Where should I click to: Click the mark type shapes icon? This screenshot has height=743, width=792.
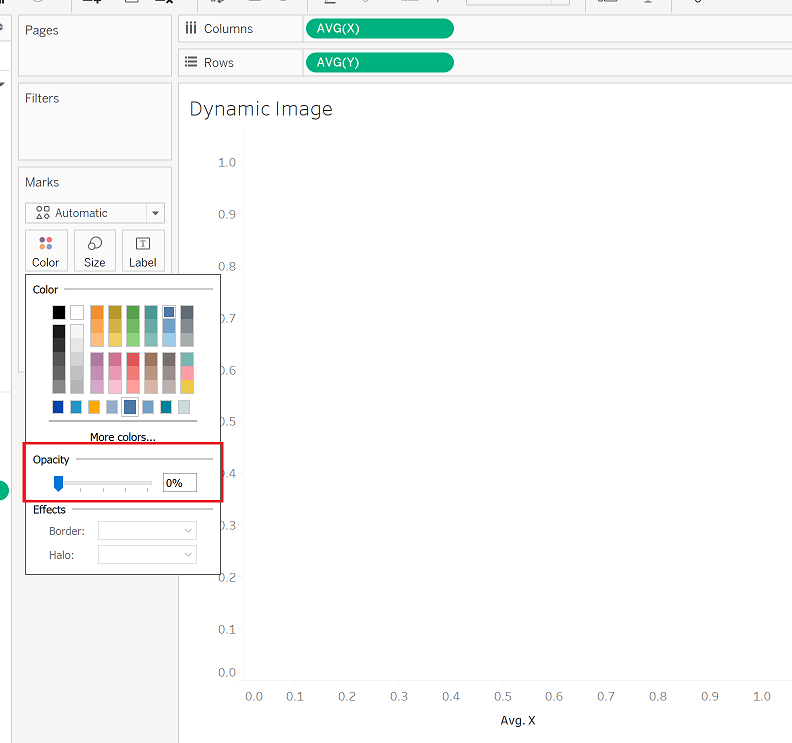coord(43,213)
